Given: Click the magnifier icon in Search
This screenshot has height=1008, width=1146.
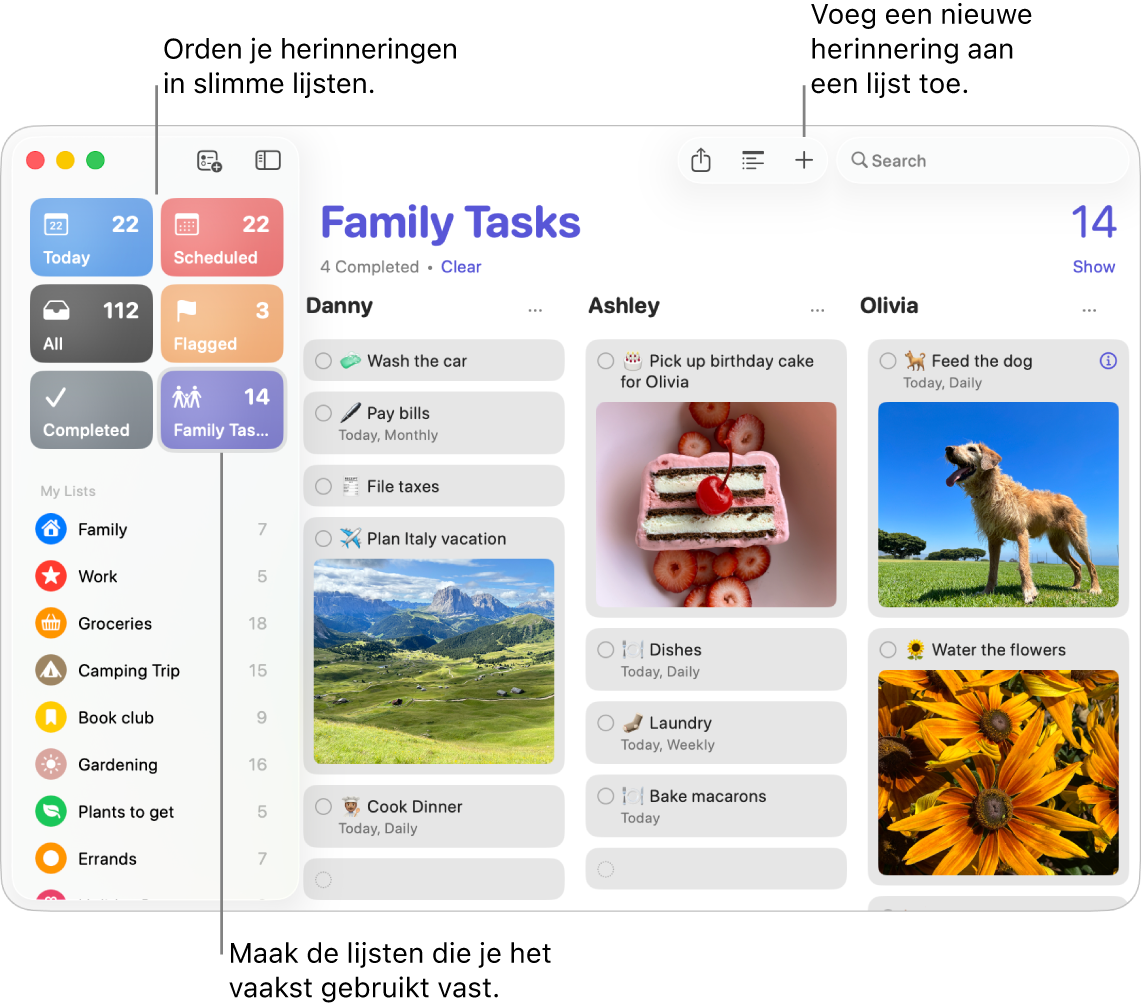Looking at the screenshot, I should click(862, 160).
